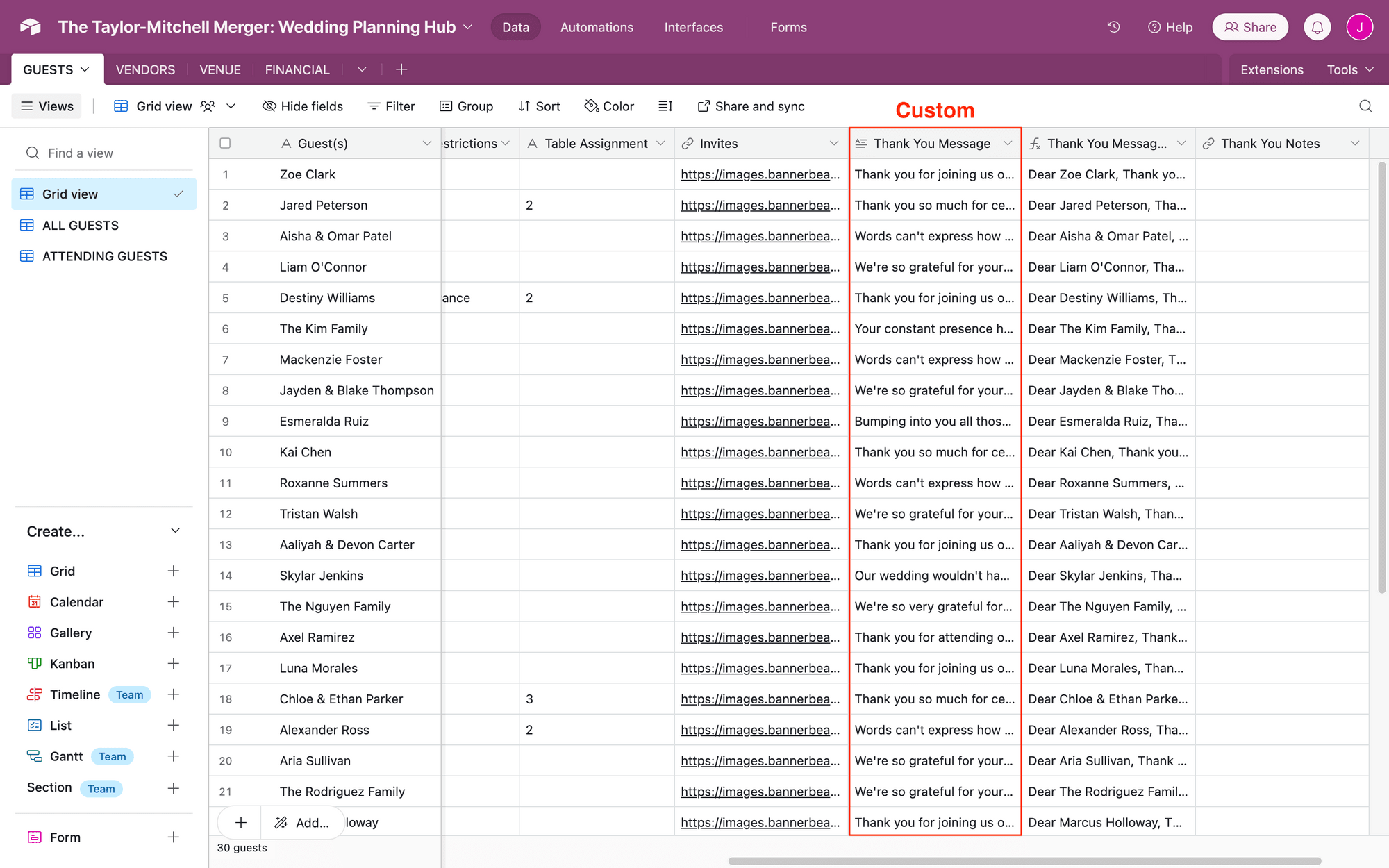Screen dimensions: 1389x868
Task: Open Invites column dropdown arrow
Action: pos(834,144)
